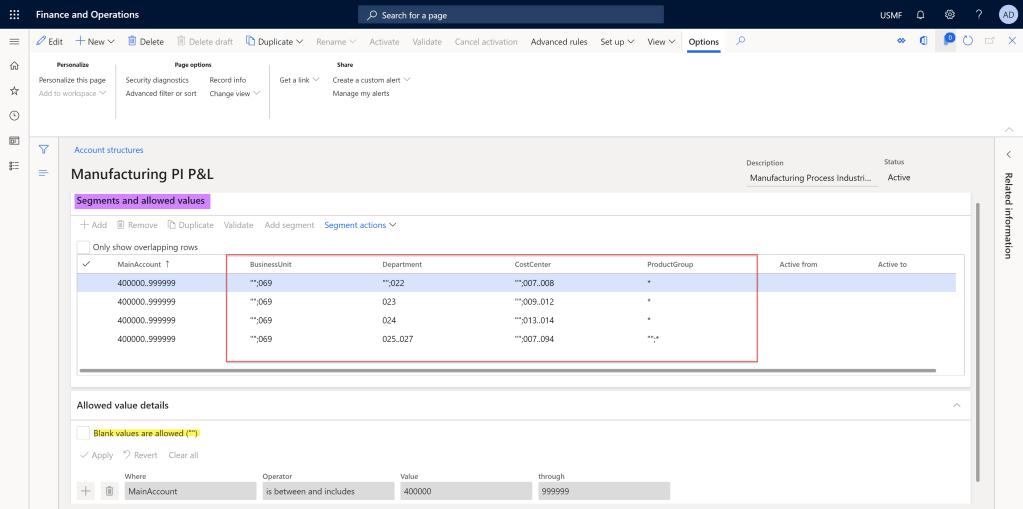The width and height of the screenshot is (1023, 509).
Task: Check Blank values are allowed box
Action: pos(84,433)
